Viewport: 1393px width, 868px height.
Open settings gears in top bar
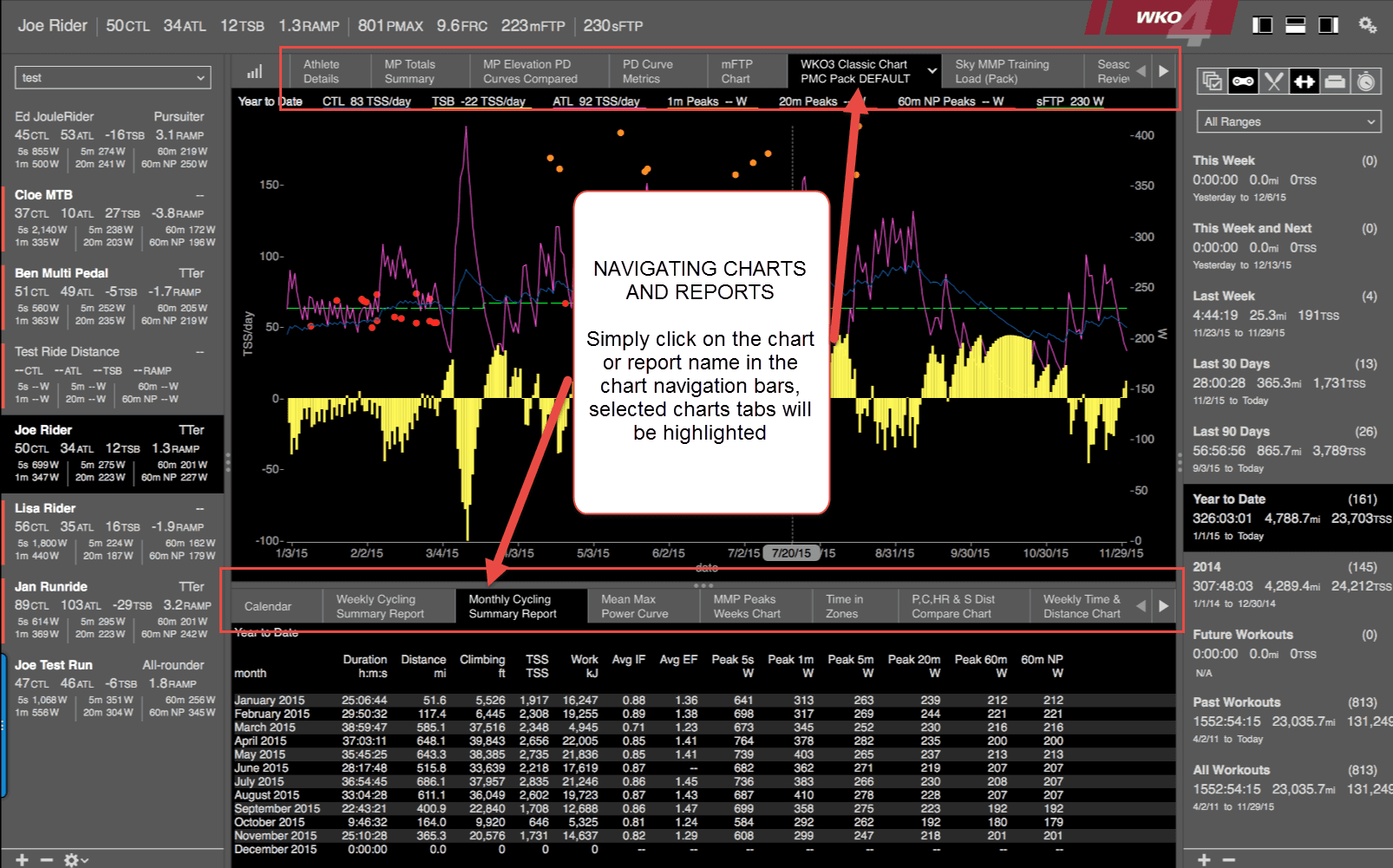[x=1367, y=25]
